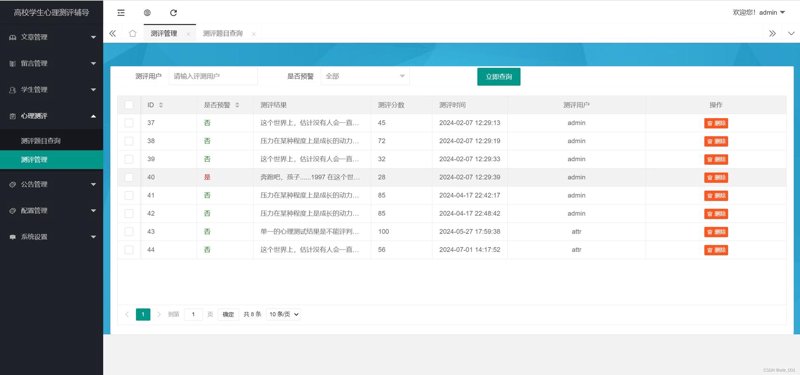This screenshot has height=375, width=800.
Task: Sort the table by ID column
Action: [161, 105]
